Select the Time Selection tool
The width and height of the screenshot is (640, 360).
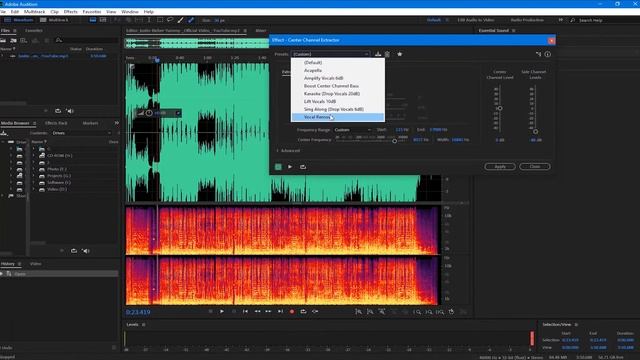click(x=149, y=20)
